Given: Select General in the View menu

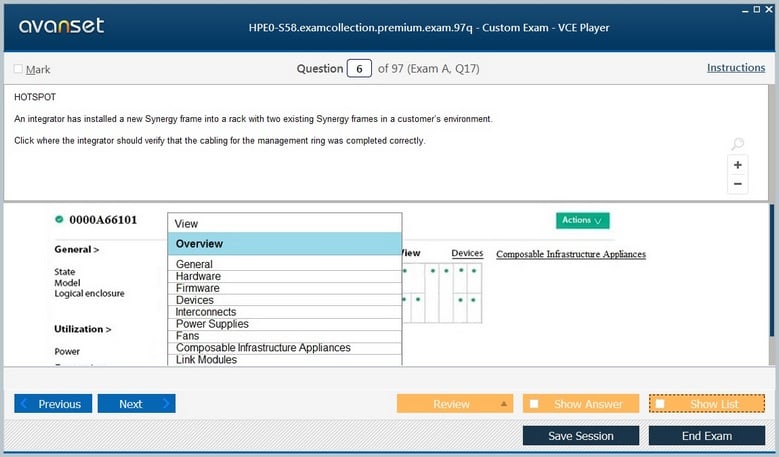Looking at the screenshot, I should point(285,264).
